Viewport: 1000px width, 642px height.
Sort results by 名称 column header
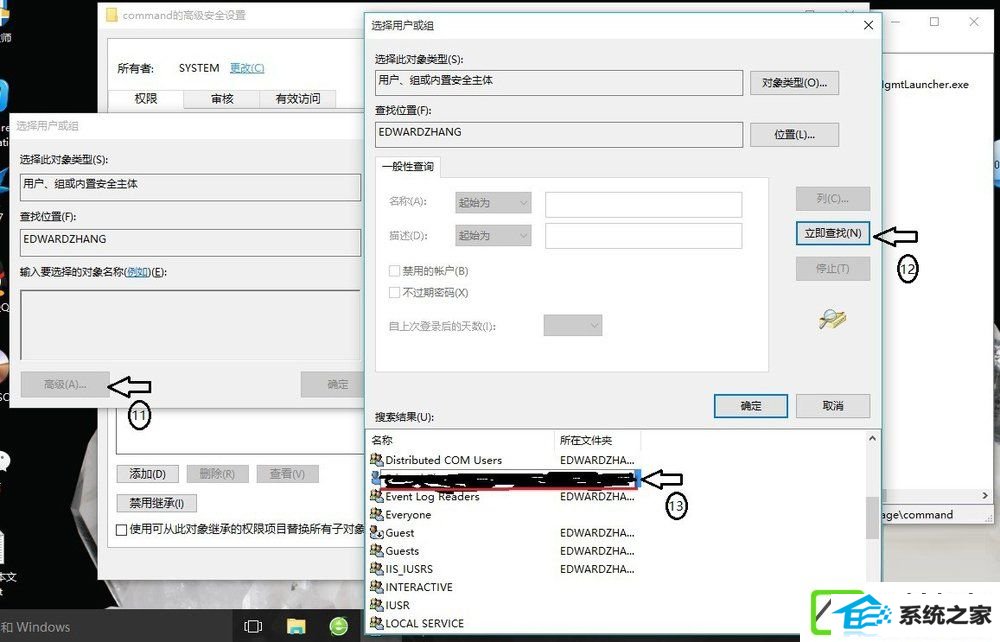pyautogui.click(x=460, y=440)
